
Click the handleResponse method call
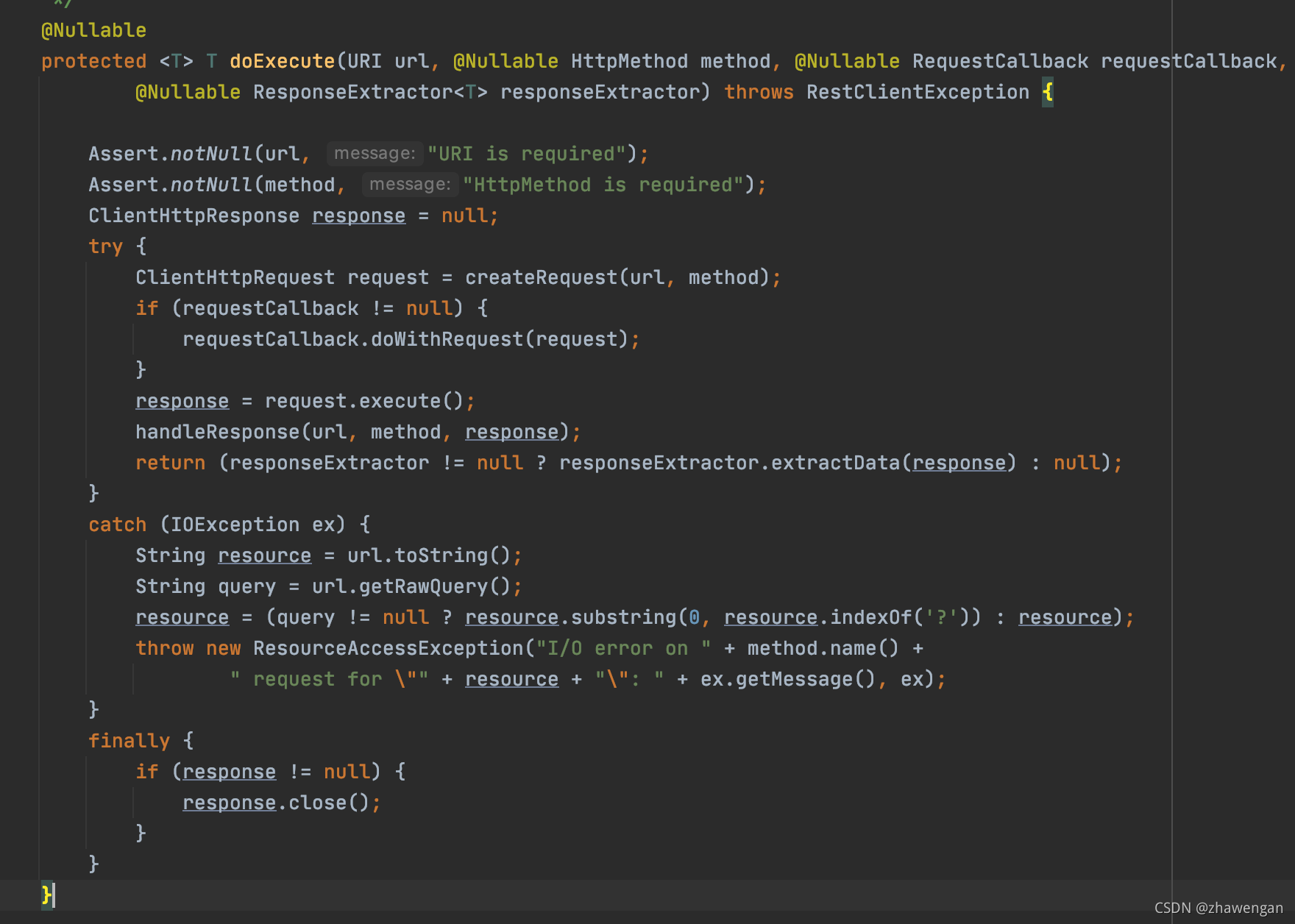pyautogui.click(x=217, y=432)
